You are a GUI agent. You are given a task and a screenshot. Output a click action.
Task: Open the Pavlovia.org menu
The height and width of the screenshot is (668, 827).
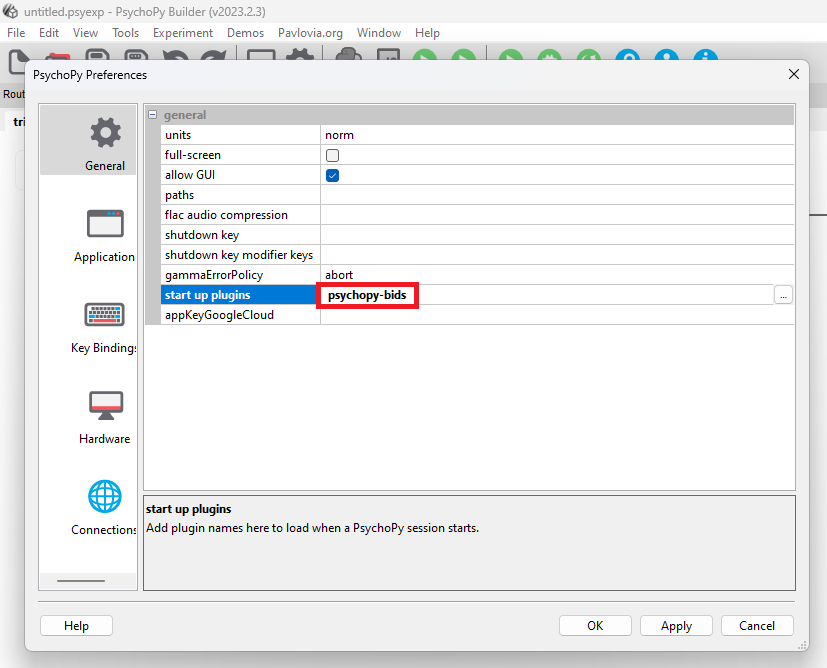coord(310,33)
